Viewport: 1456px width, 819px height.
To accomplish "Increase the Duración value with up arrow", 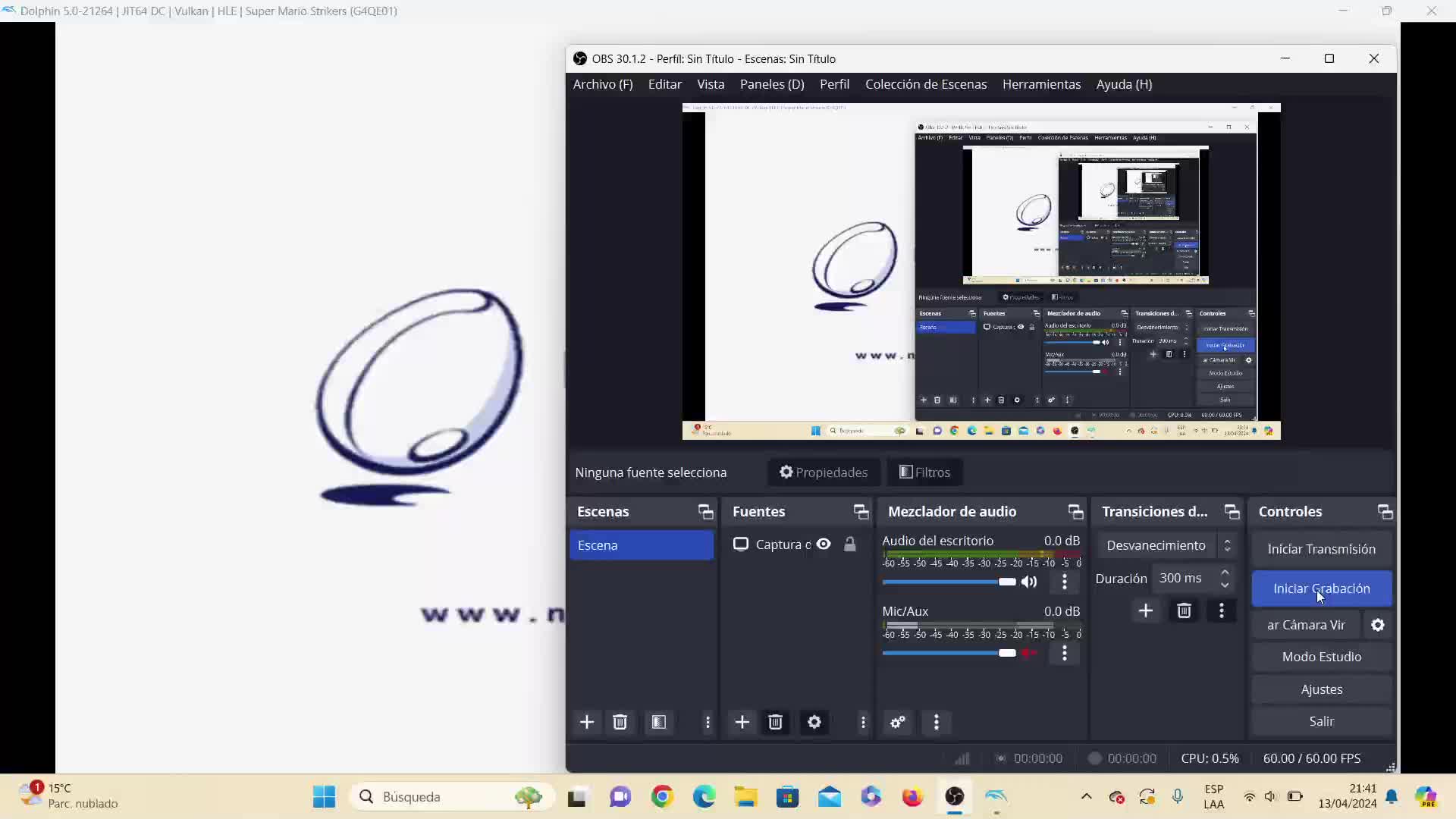I will (x=1225, y=571).
